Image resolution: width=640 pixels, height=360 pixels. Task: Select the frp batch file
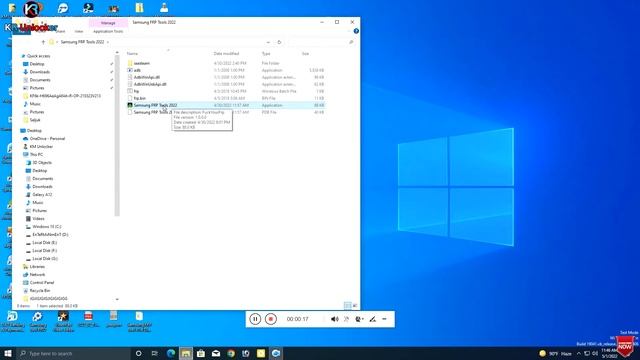[x=136, y=91]
